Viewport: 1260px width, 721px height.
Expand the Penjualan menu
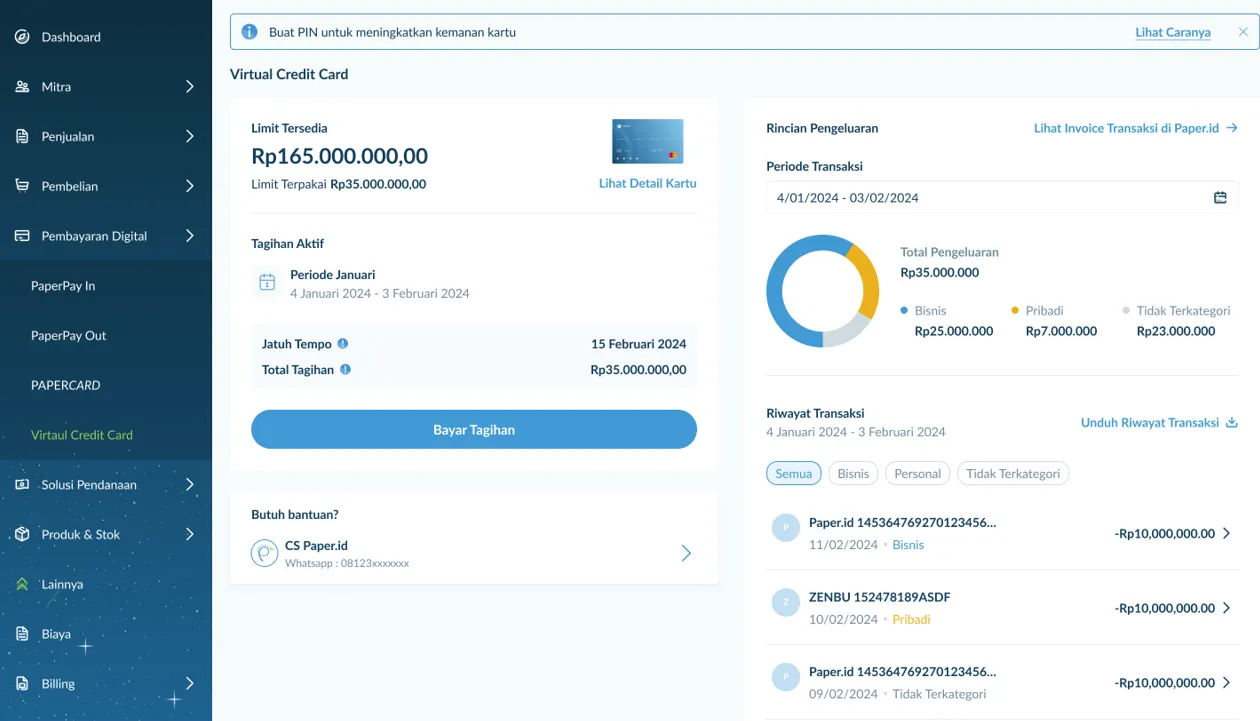point(190,137)
